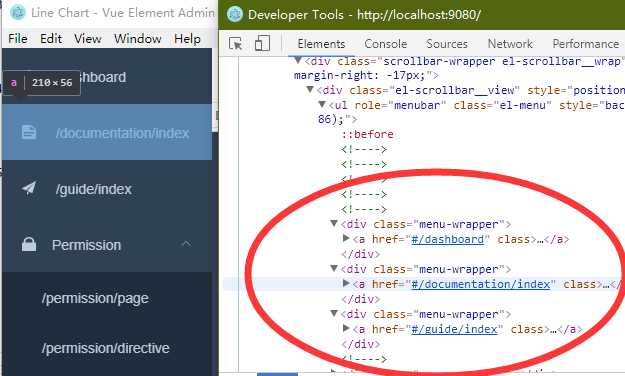Toggle the device toolbar icon
The height and width of the screenshot is (376, 625).
coord(262,43)
